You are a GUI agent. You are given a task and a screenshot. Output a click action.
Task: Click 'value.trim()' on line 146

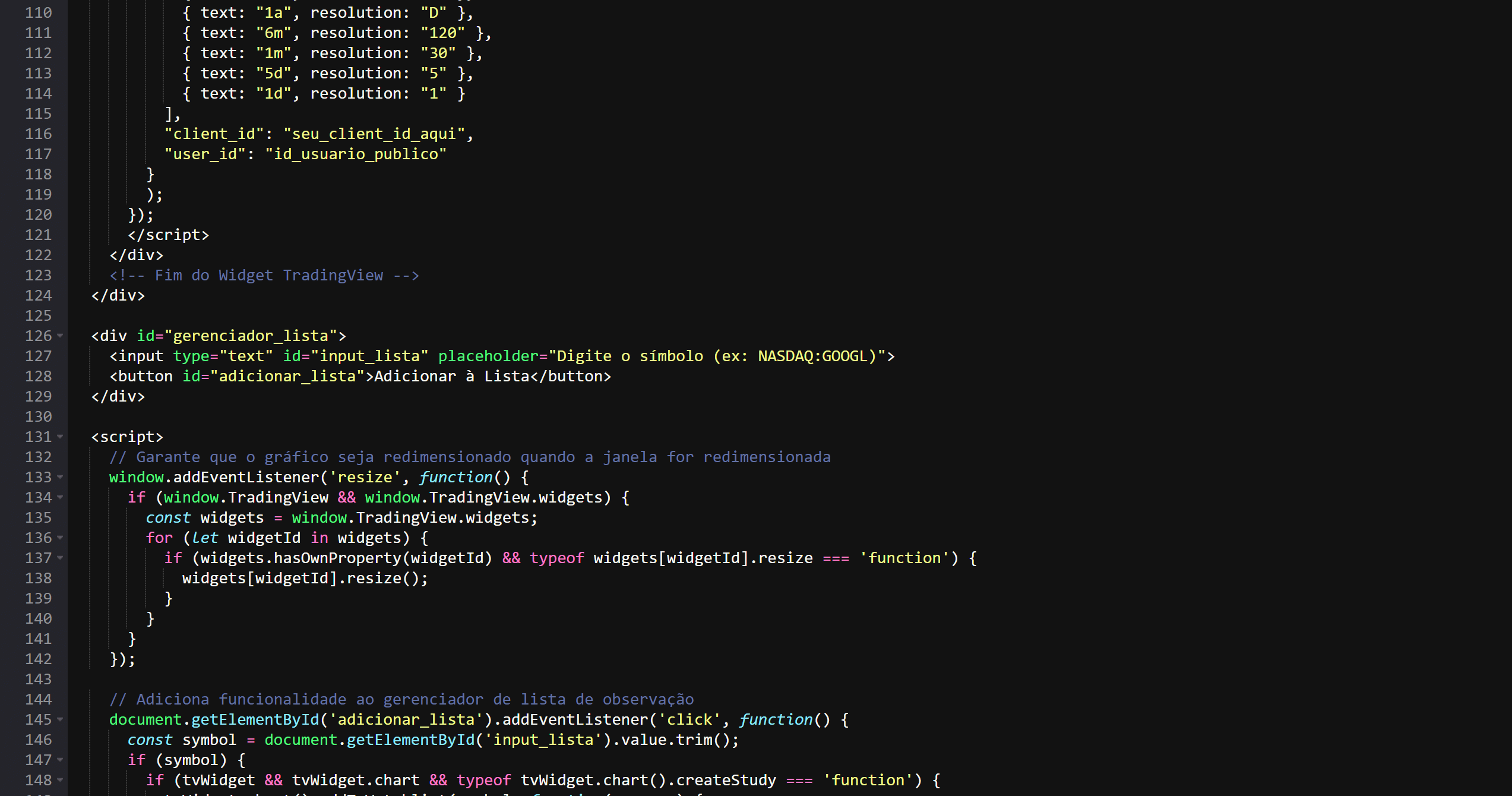point(675,740)
